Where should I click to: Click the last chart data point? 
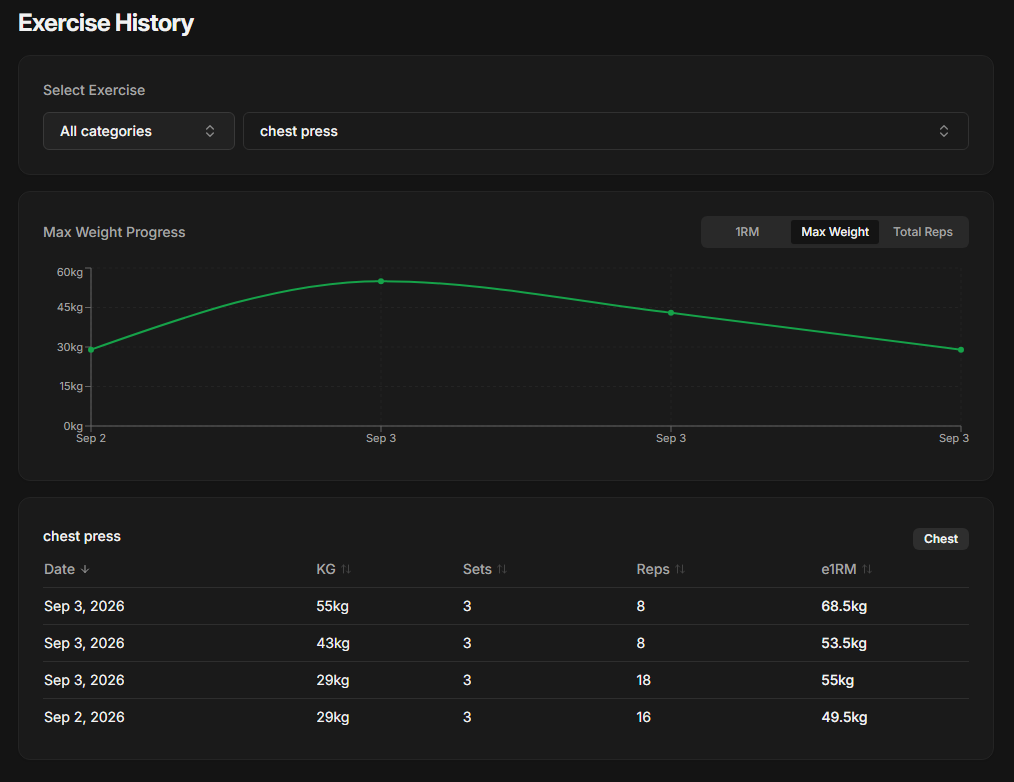[x=961, y=350]
